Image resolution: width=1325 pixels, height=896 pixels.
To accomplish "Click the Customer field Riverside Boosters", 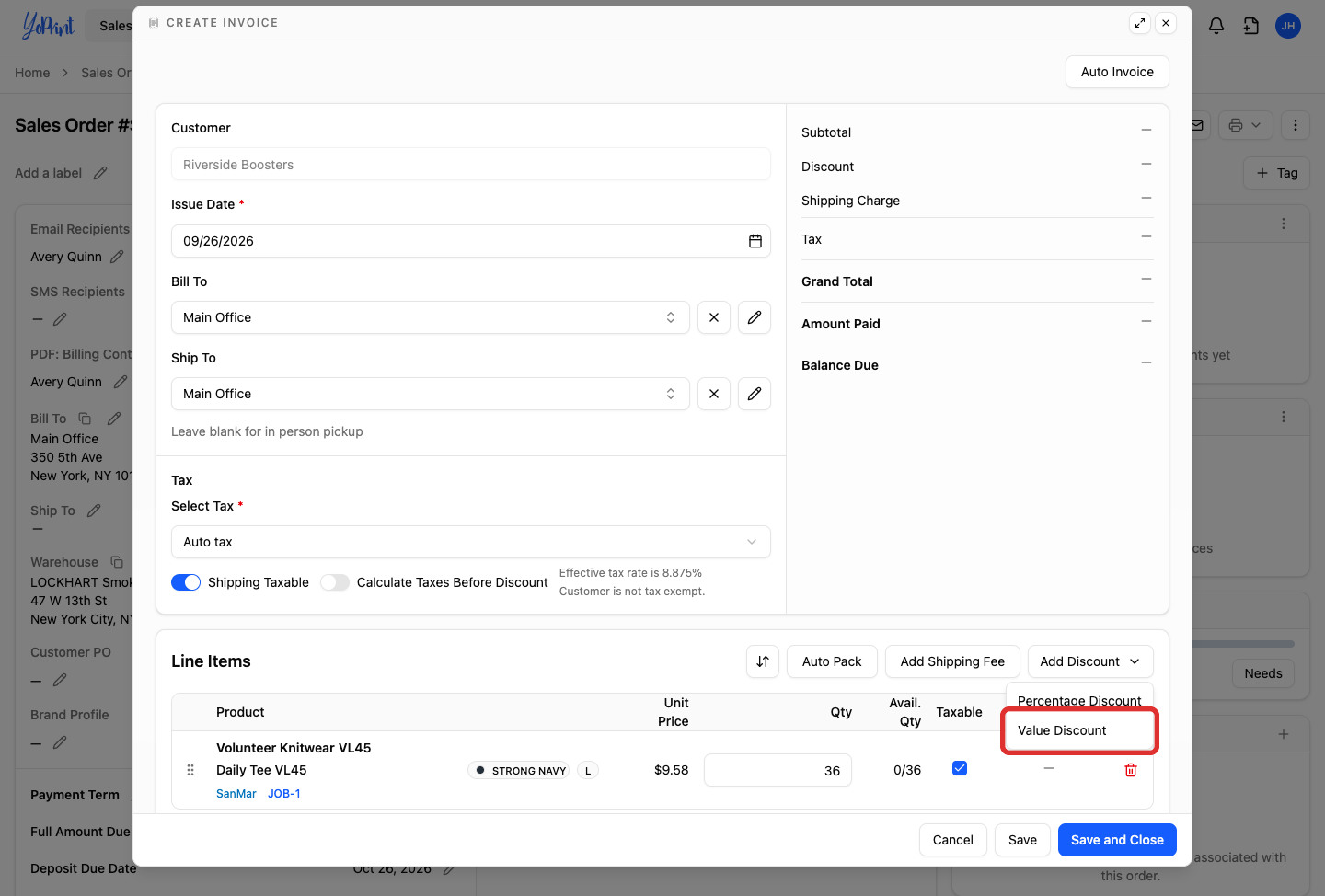I will click(471, 165).
